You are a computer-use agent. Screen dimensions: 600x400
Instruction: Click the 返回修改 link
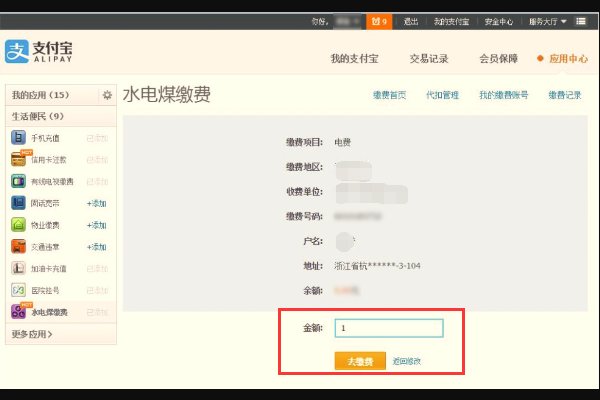coord(406,361)
